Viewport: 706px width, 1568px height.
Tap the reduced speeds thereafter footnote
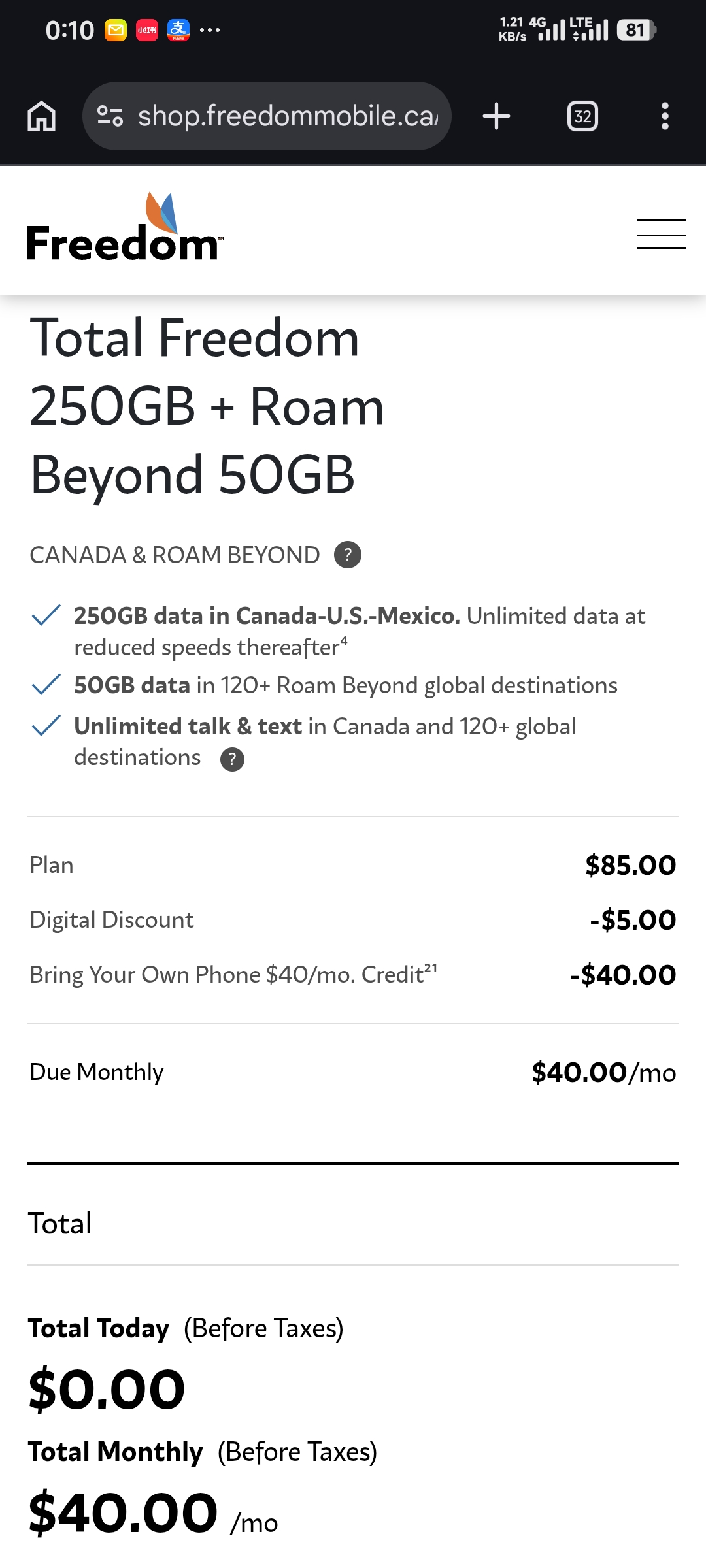344,640
